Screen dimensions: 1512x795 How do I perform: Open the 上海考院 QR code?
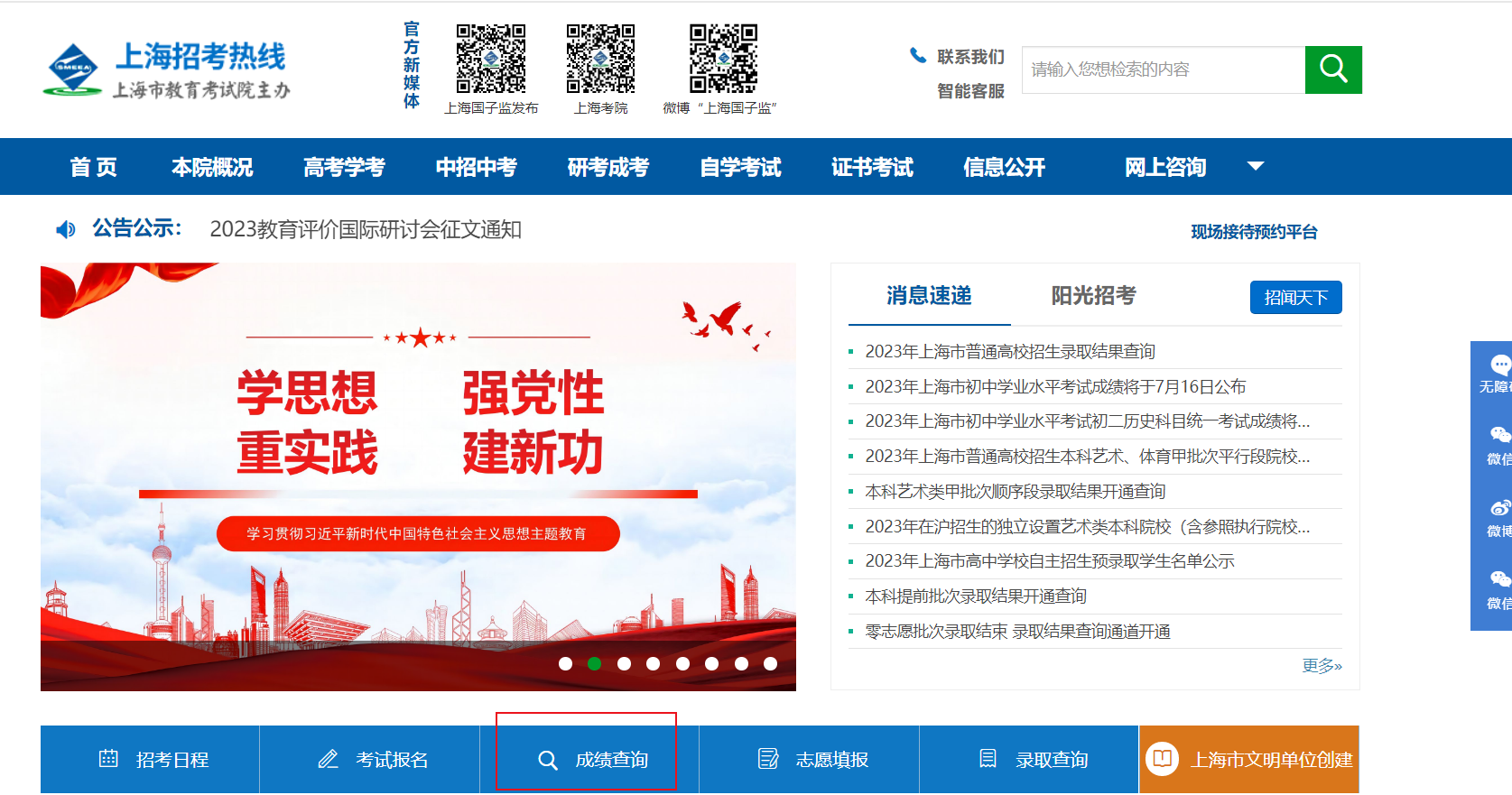(601, 59)
